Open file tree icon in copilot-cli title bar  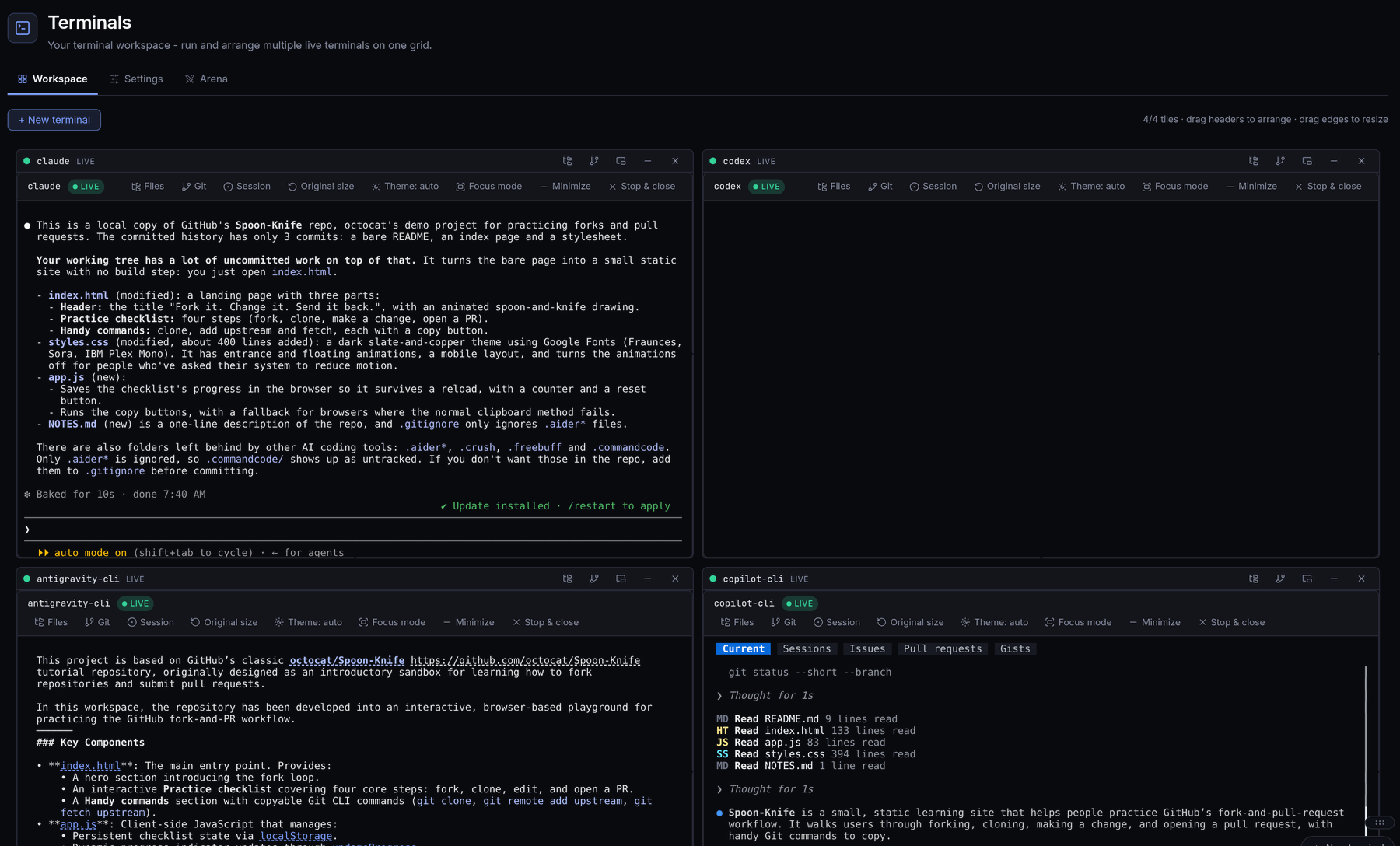tap(1253, 579)
